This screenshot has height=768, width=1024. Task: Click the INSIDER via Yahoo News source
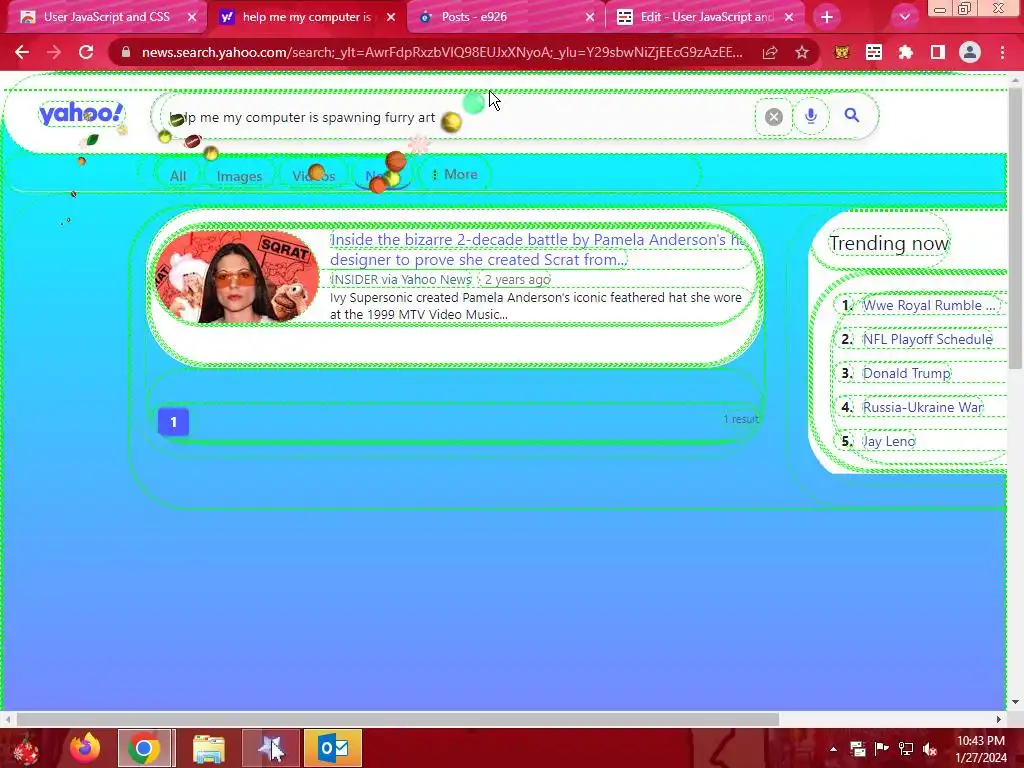point(401,280)
